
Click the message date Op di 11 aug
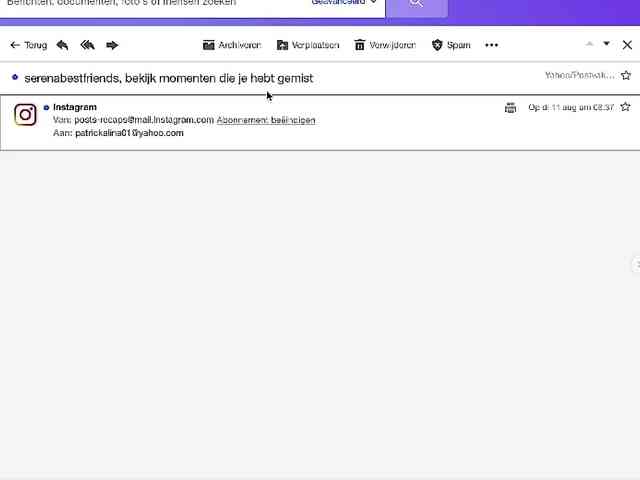(571, 107)
